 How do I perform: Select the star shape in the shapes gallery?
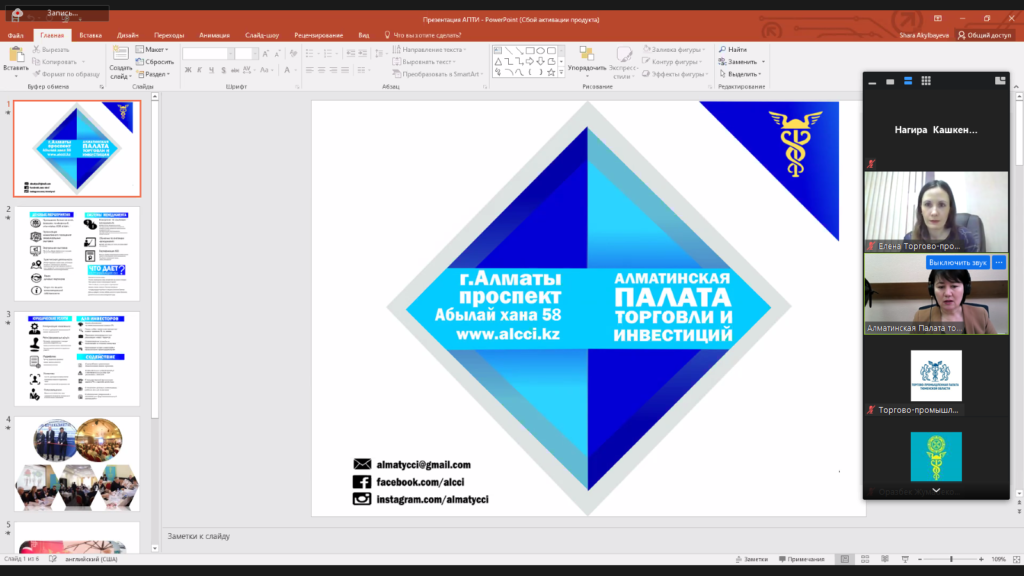551,72
